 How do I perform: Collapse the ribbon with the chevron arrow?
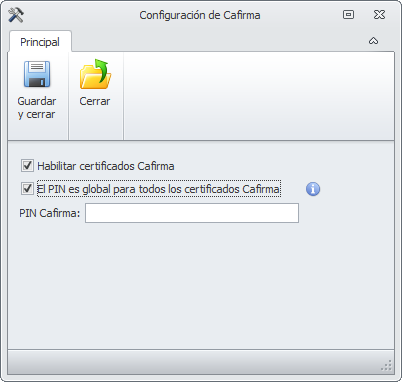[373, 41]
